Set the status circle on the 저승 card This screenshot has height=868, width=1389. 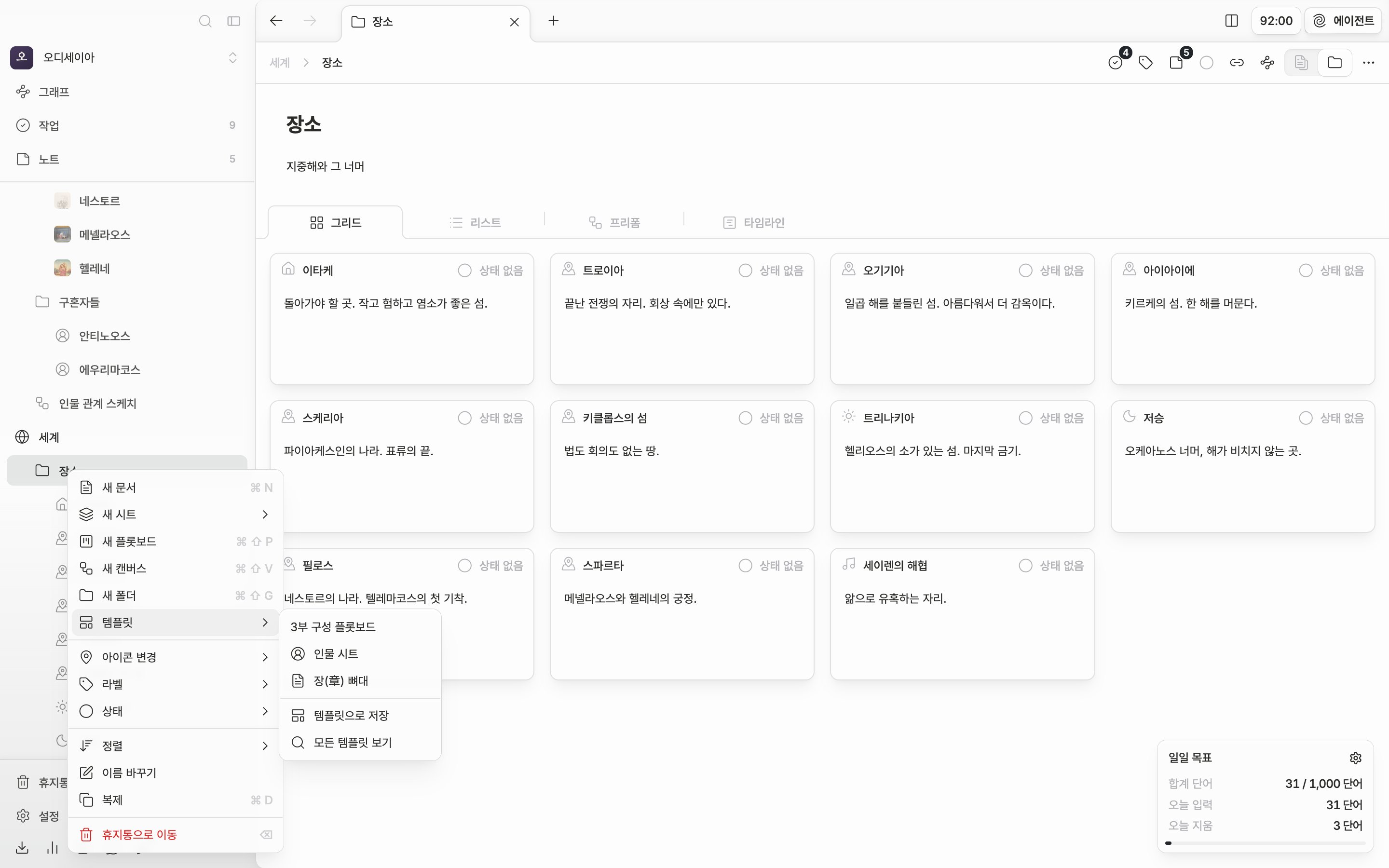click(x=1305, y=418)
